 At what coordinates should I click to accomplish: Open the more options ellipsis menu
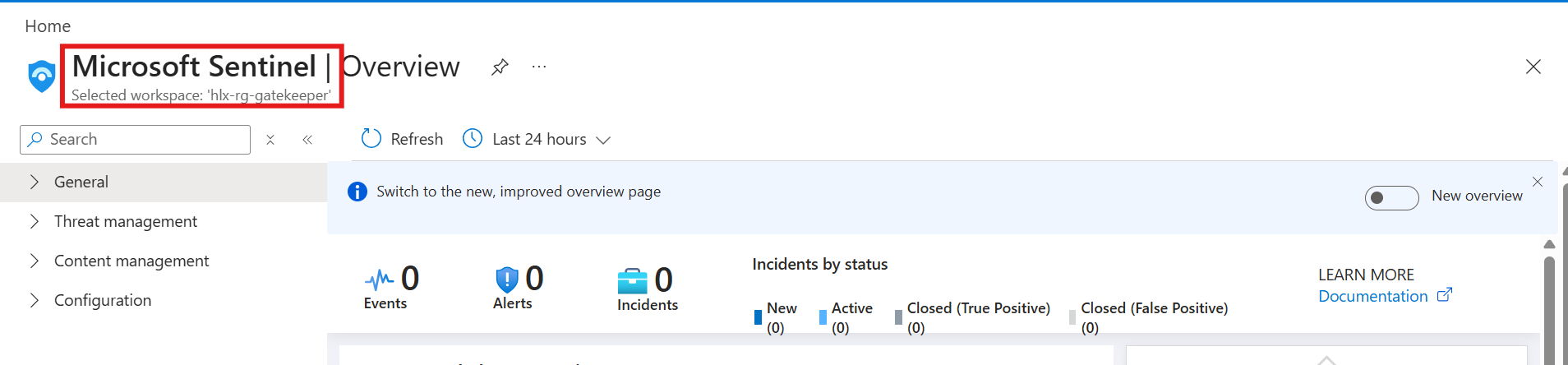539,67
